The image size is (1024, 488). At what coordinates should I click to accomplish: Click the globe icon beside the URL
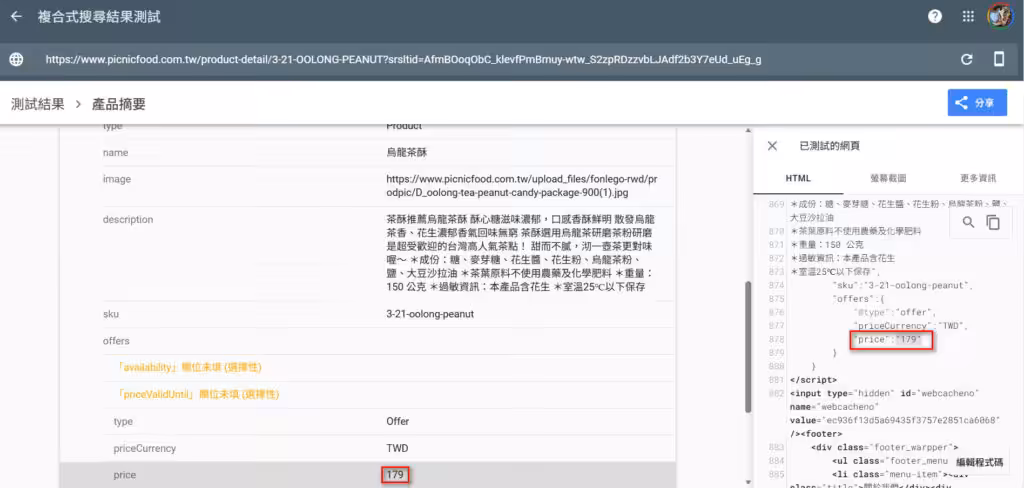pos(16,59)
